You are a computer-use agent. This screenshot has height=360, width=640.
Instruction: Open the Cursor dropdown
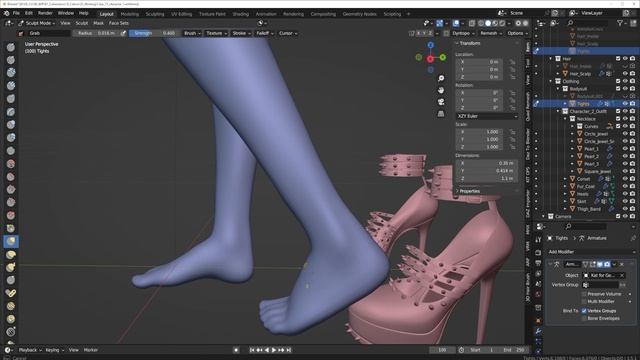288,33
